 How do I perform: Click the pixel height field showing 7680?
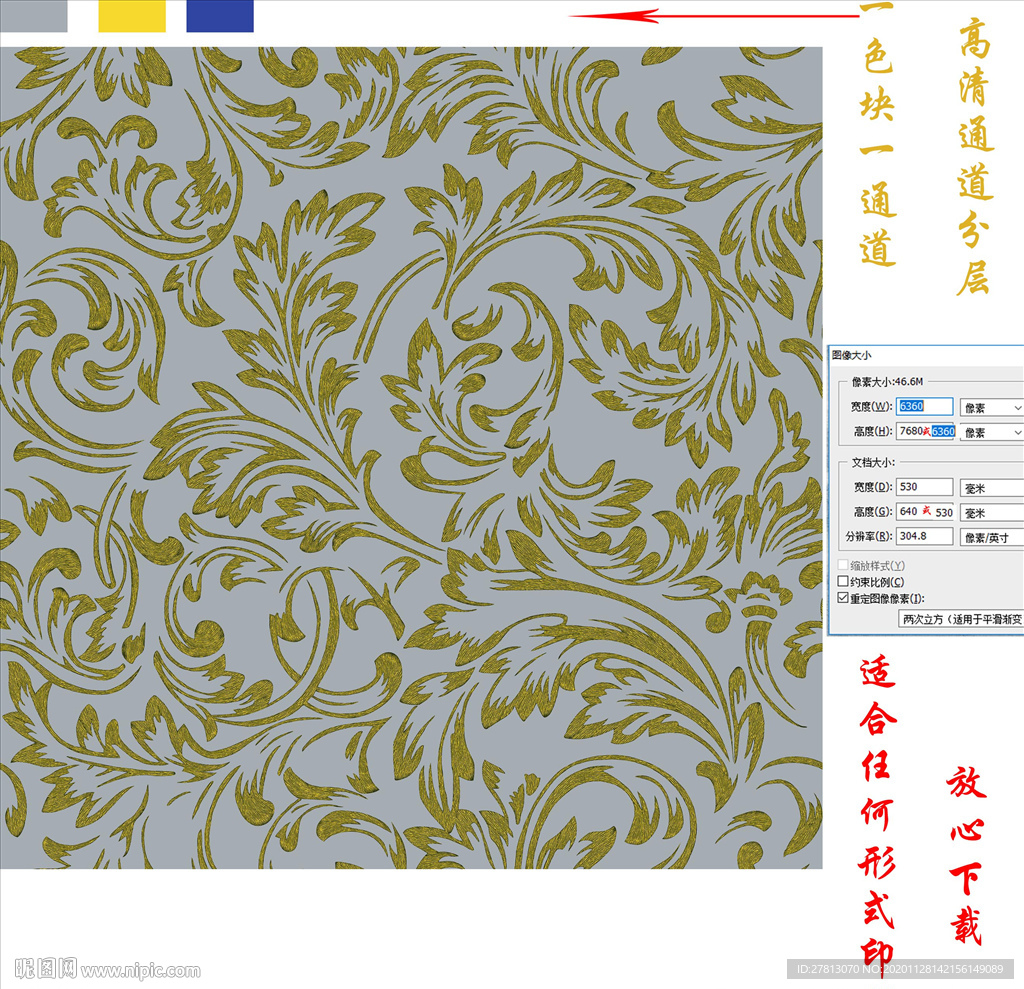926,431
